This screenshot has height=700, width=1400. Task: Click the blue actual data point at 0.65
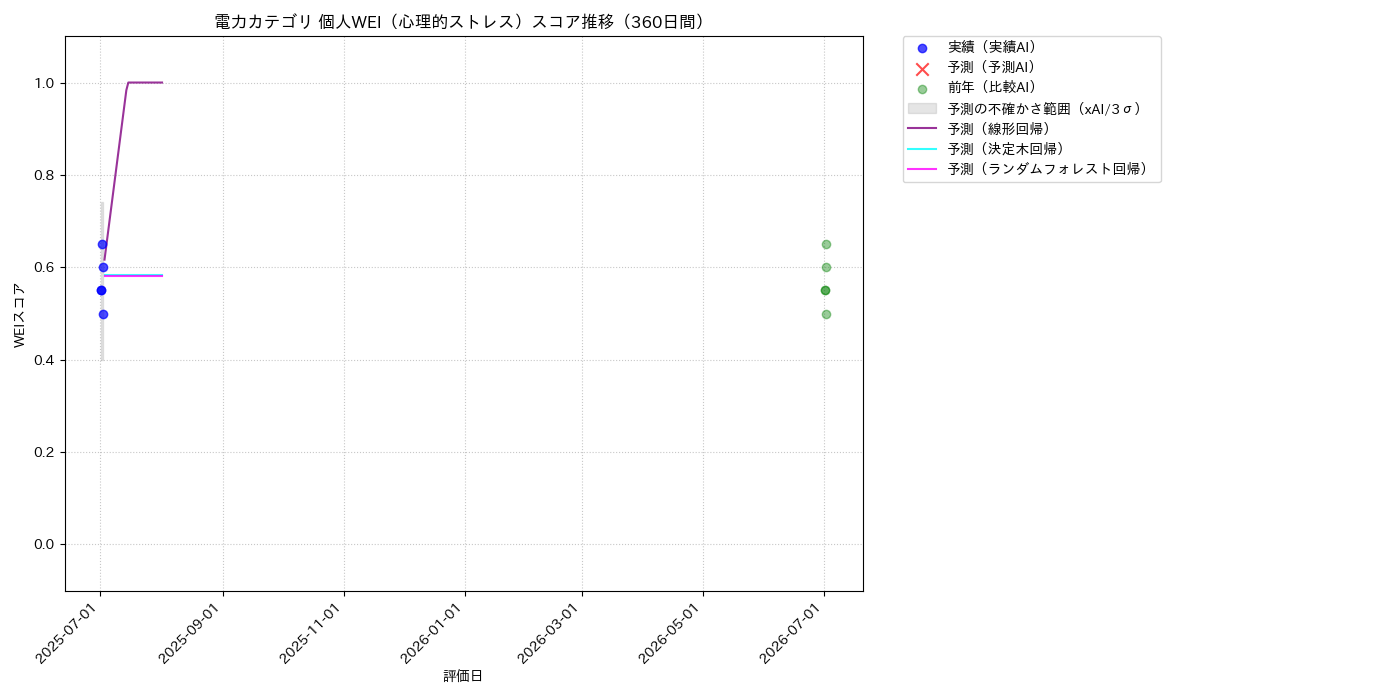pos(102,244)
